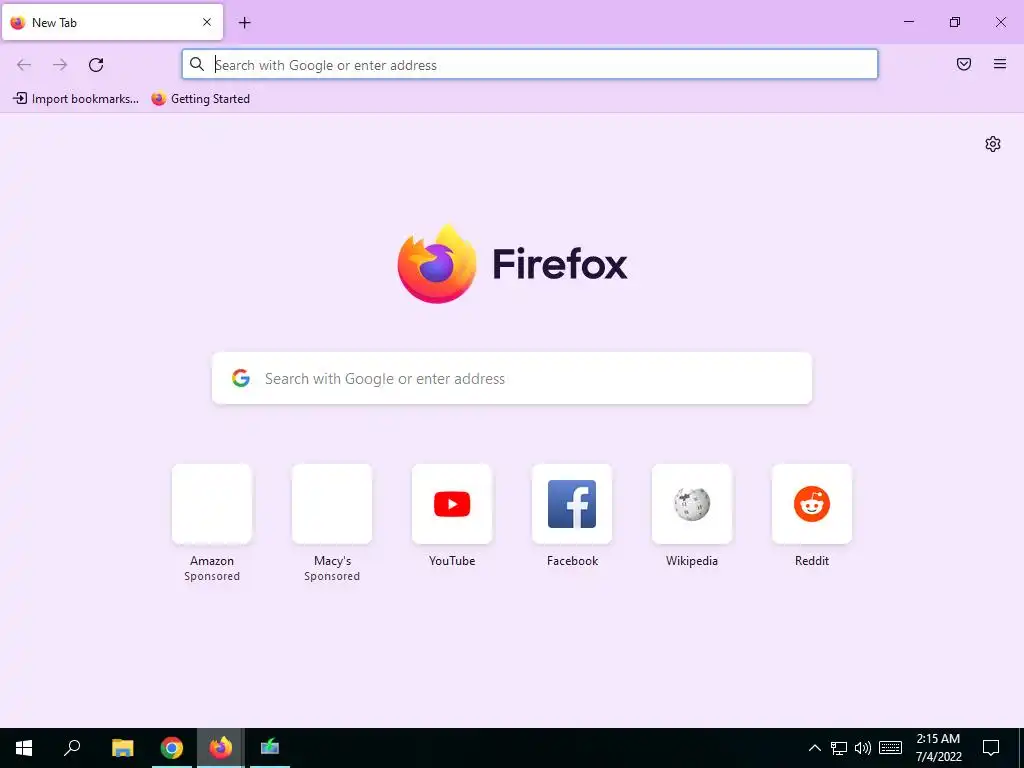
Task: Click the Wikipedia label text
Action: click(x=692, y=560)
